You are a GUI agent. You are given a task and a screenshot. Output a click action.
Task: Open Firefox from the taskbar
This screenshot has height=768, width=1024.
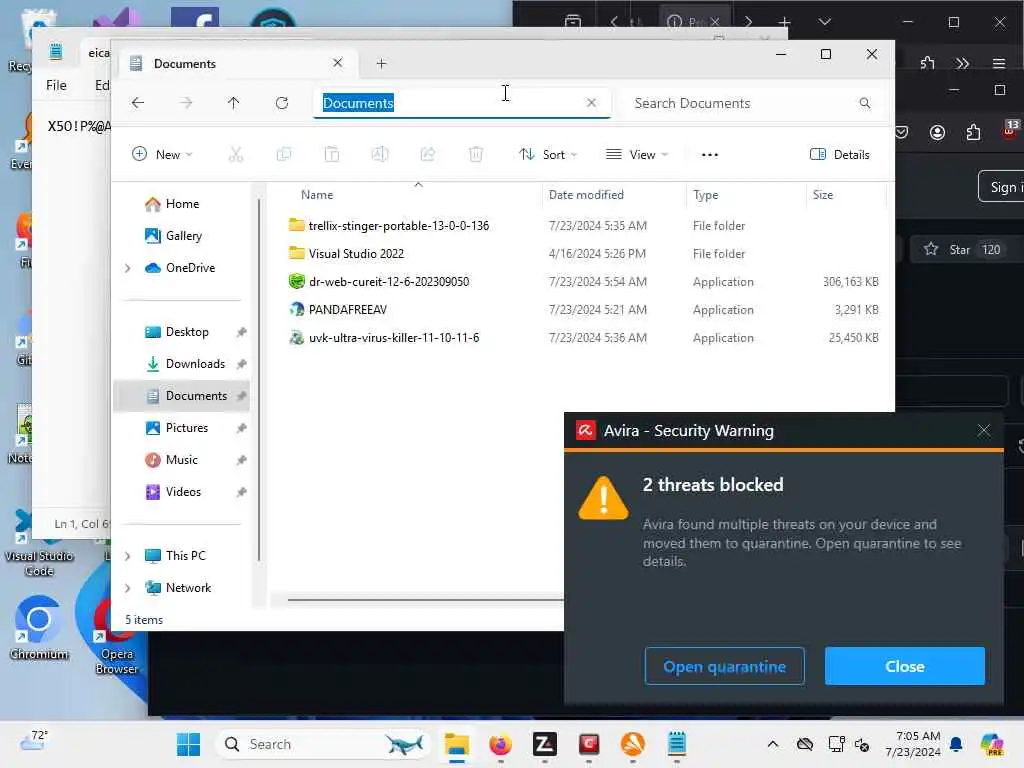tap(500, 744)
